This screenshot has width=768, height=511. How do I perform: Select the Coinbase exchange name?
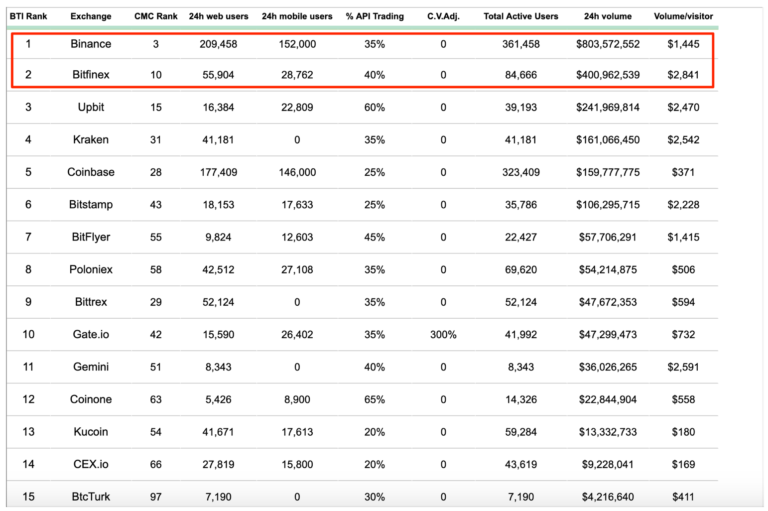91,172
